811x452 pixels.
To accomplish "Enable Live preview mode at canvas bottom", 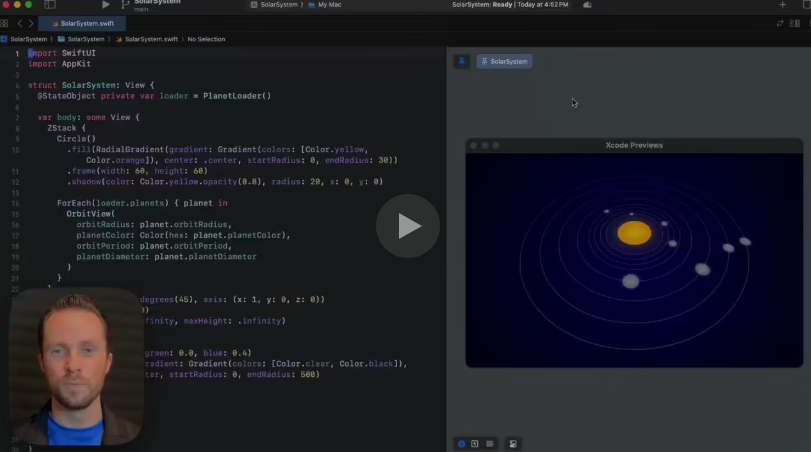I will pyautogui.click(x=461, y=443).
